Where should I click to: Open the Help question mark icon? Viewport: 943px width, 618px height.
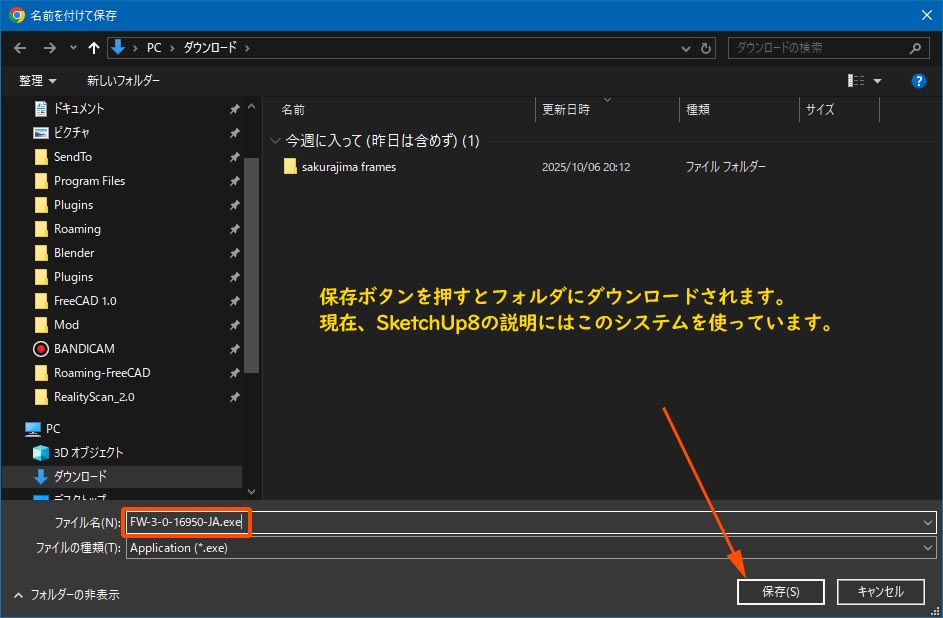(x=918, y=81)
